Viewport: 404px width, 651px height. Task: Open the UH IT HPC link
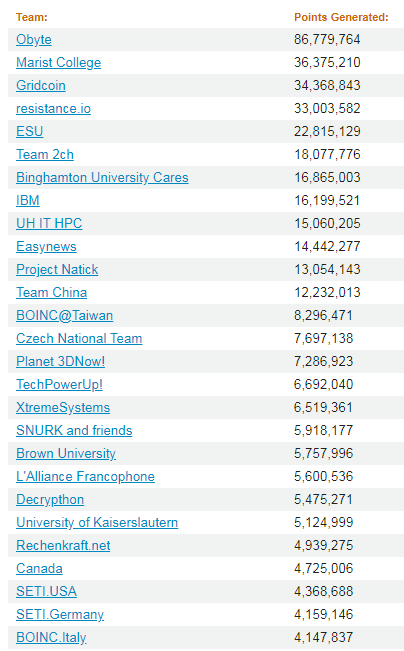tap(49, 223)
